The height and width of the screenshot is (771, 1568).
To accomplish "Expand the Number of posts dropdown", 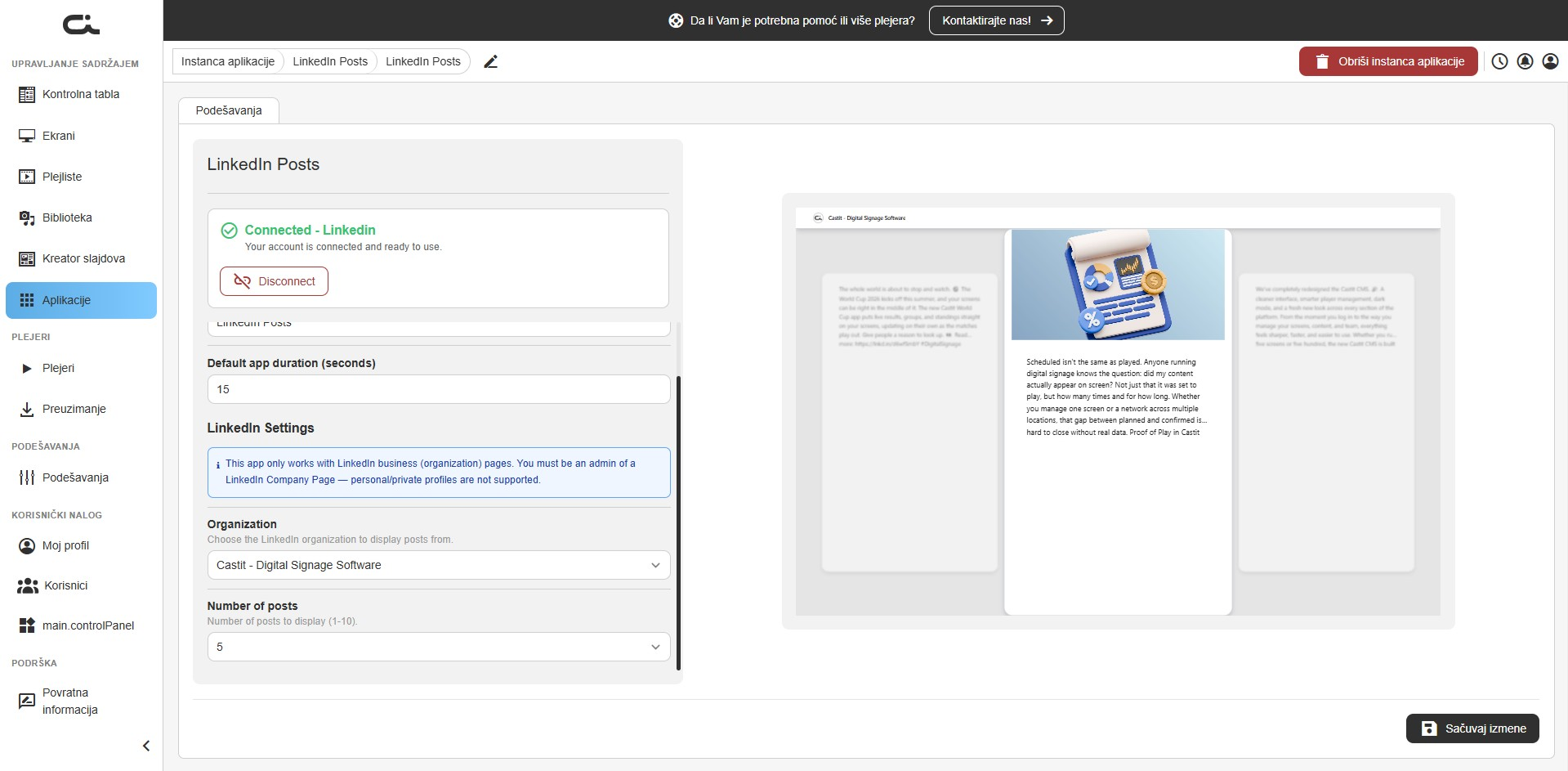I will click(x=439, y=647).
